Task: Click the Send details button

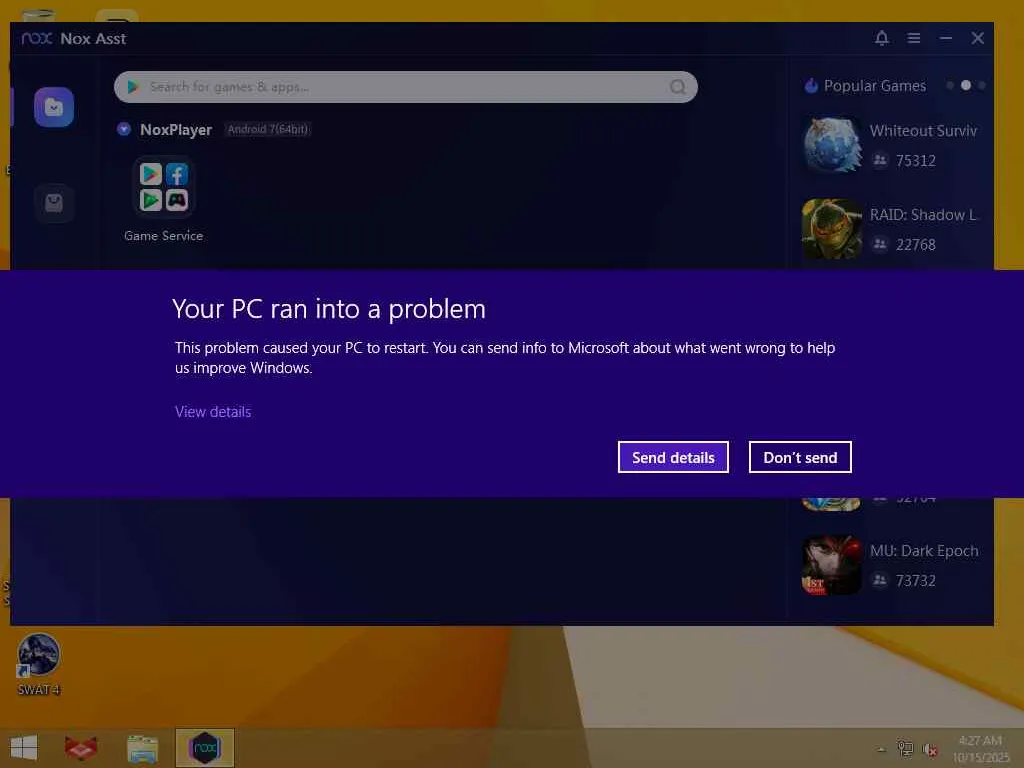Action: tap(673, 457)
